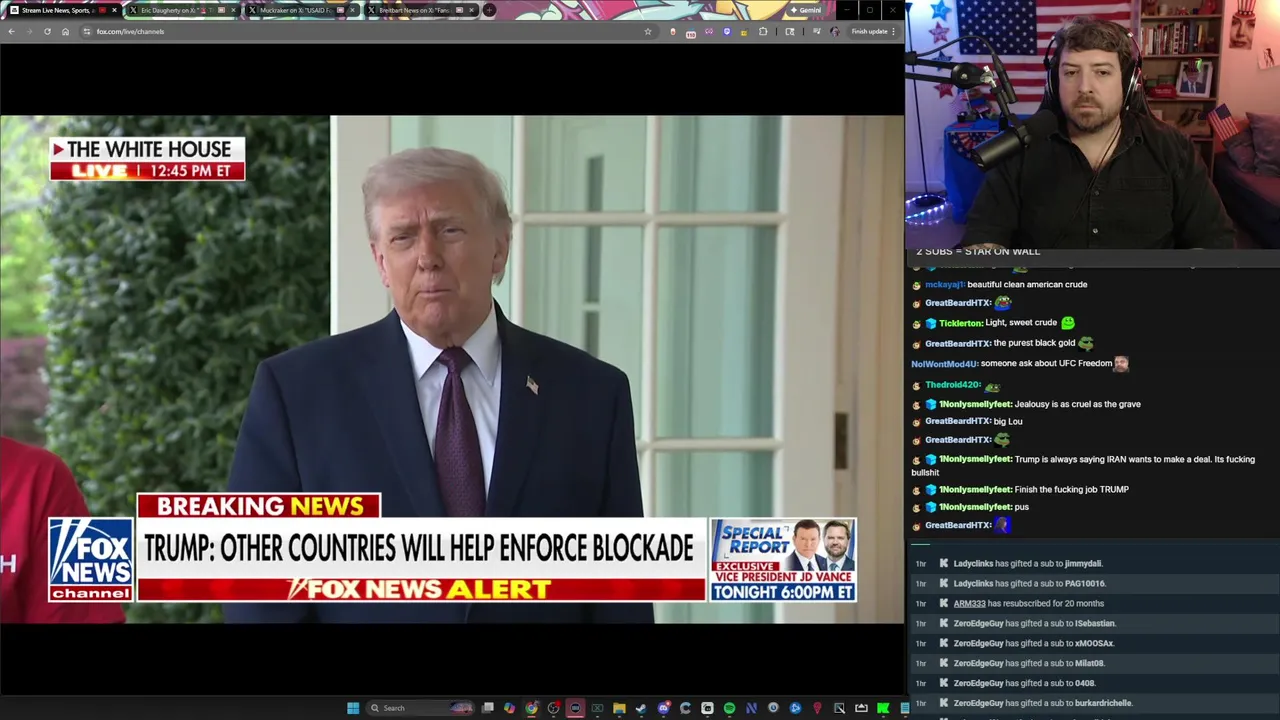1280x720 pixels.
Task: Click 'ZeroEdgeGuy has gifted a sub to ISebastian' event
Action: [1034, 623]
